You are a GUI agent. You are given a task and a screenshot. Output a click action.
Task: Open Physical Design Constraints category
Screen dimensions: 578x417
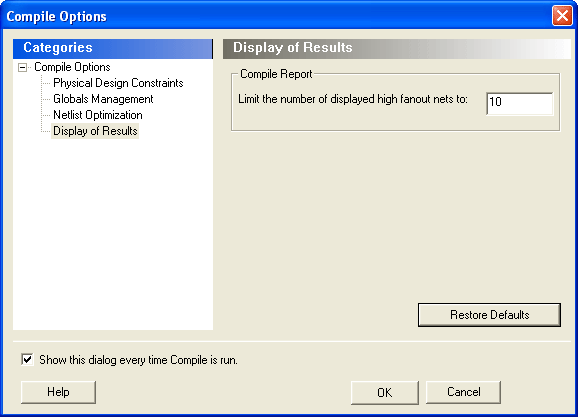118,83
